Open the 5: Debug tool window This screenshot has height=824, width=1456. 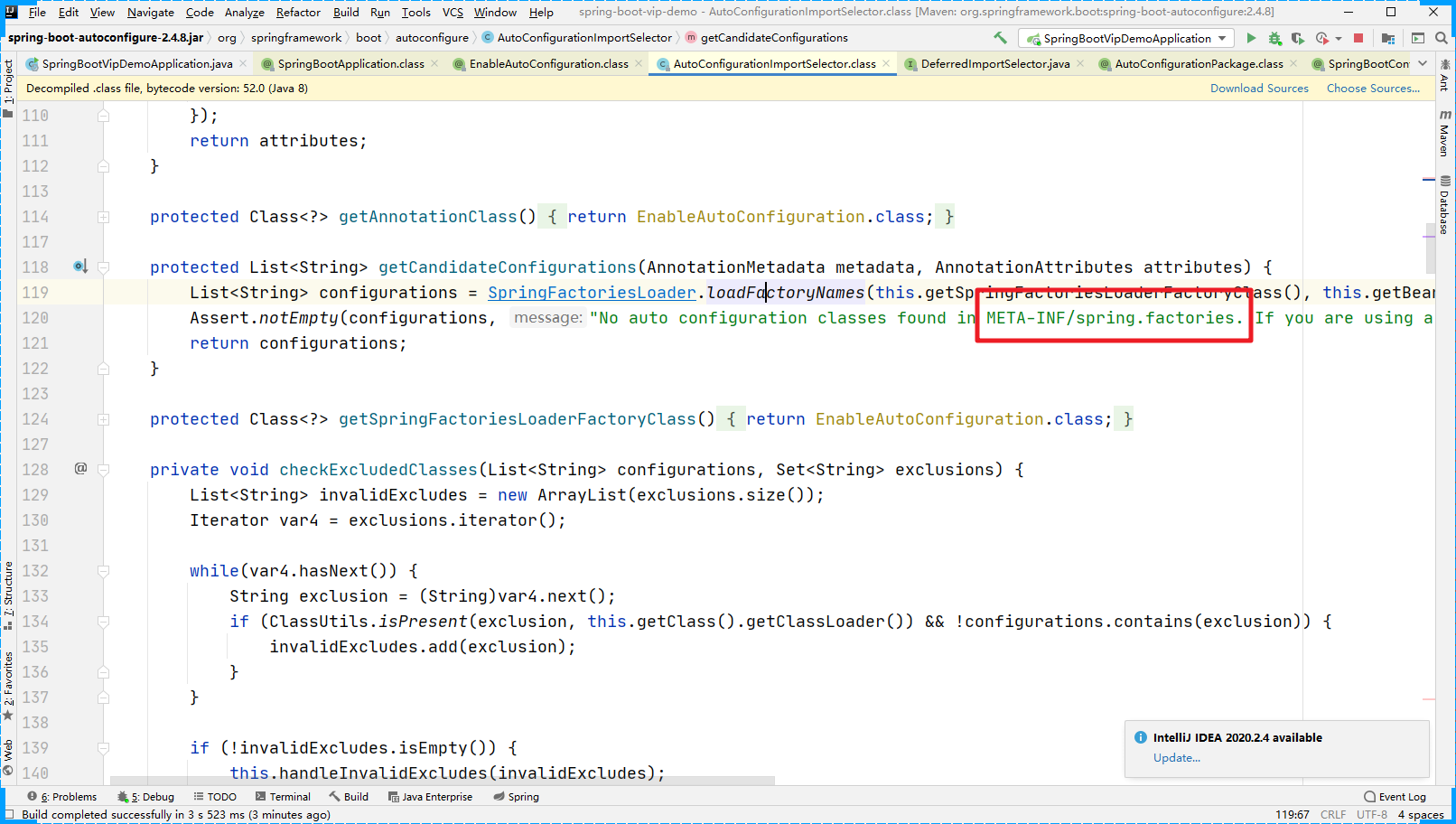click(x=145, y=797)
